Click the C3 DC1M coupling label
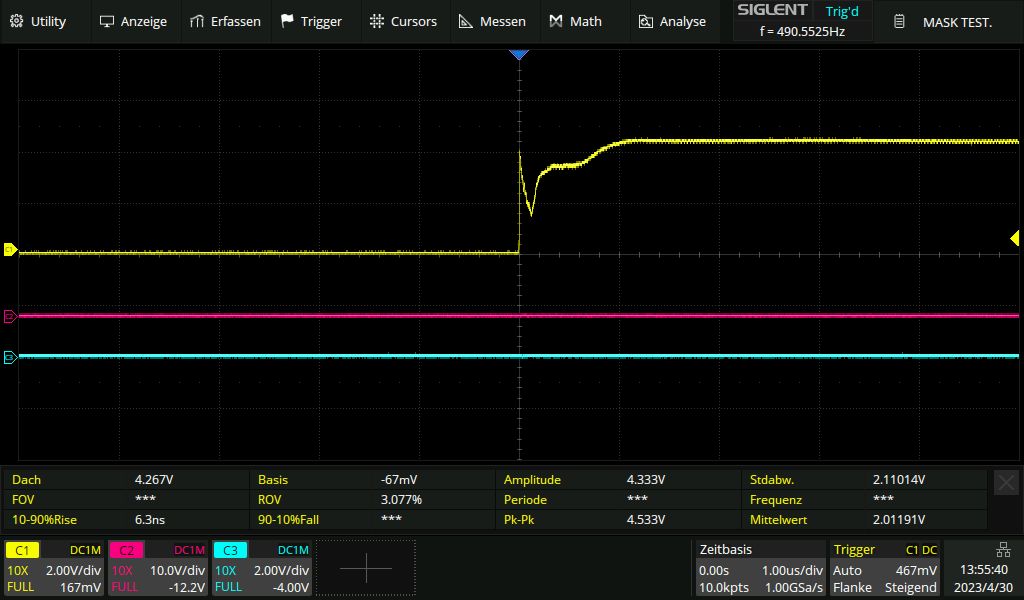Screen dimensions: 1024x600 click(x=293, y=550)
